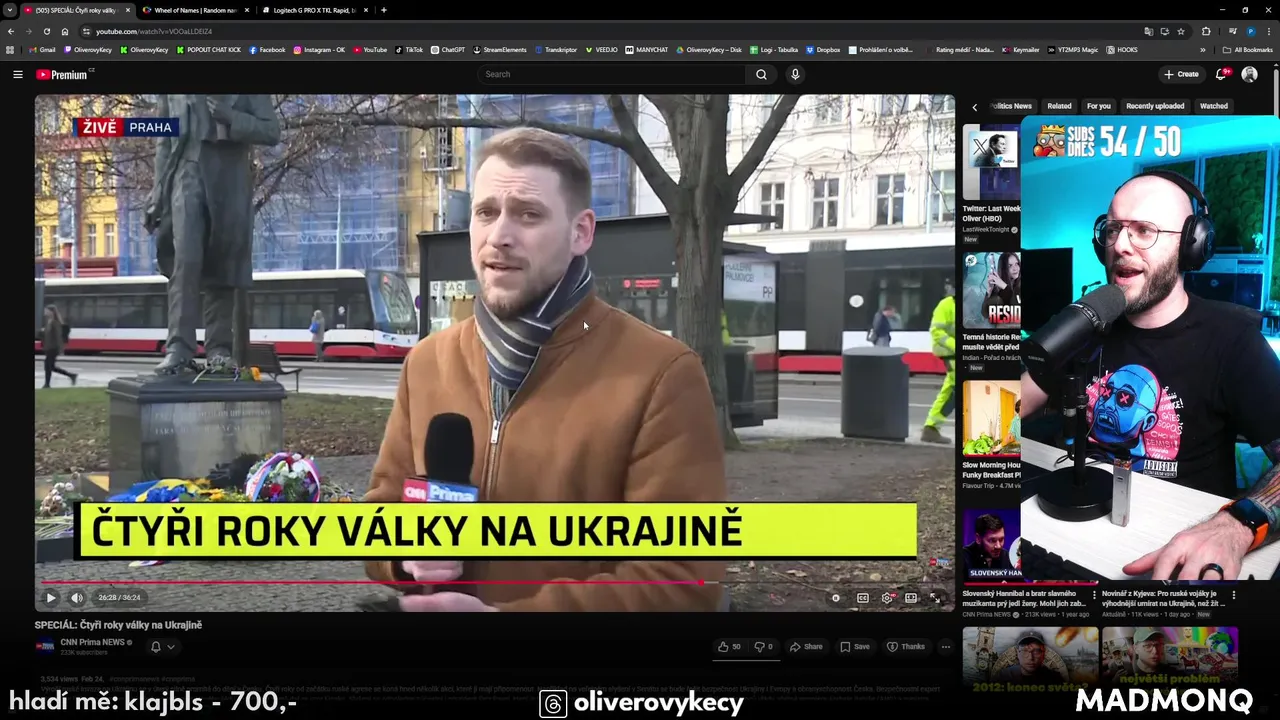Show previous filter chips with left arrow
The height and width of the screenshot is (720, 1280).
pyautogui.click(x=975, y=107)
